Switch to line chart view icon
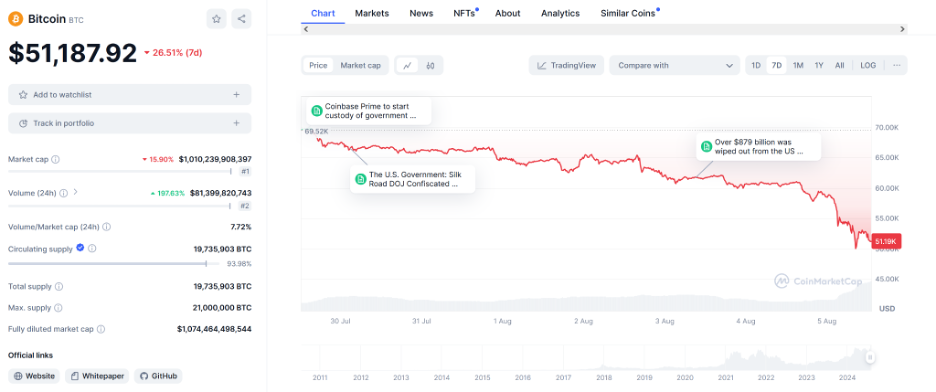Image resolution: width=936 pixels, height=392 pixels. [x=407, y=66]
